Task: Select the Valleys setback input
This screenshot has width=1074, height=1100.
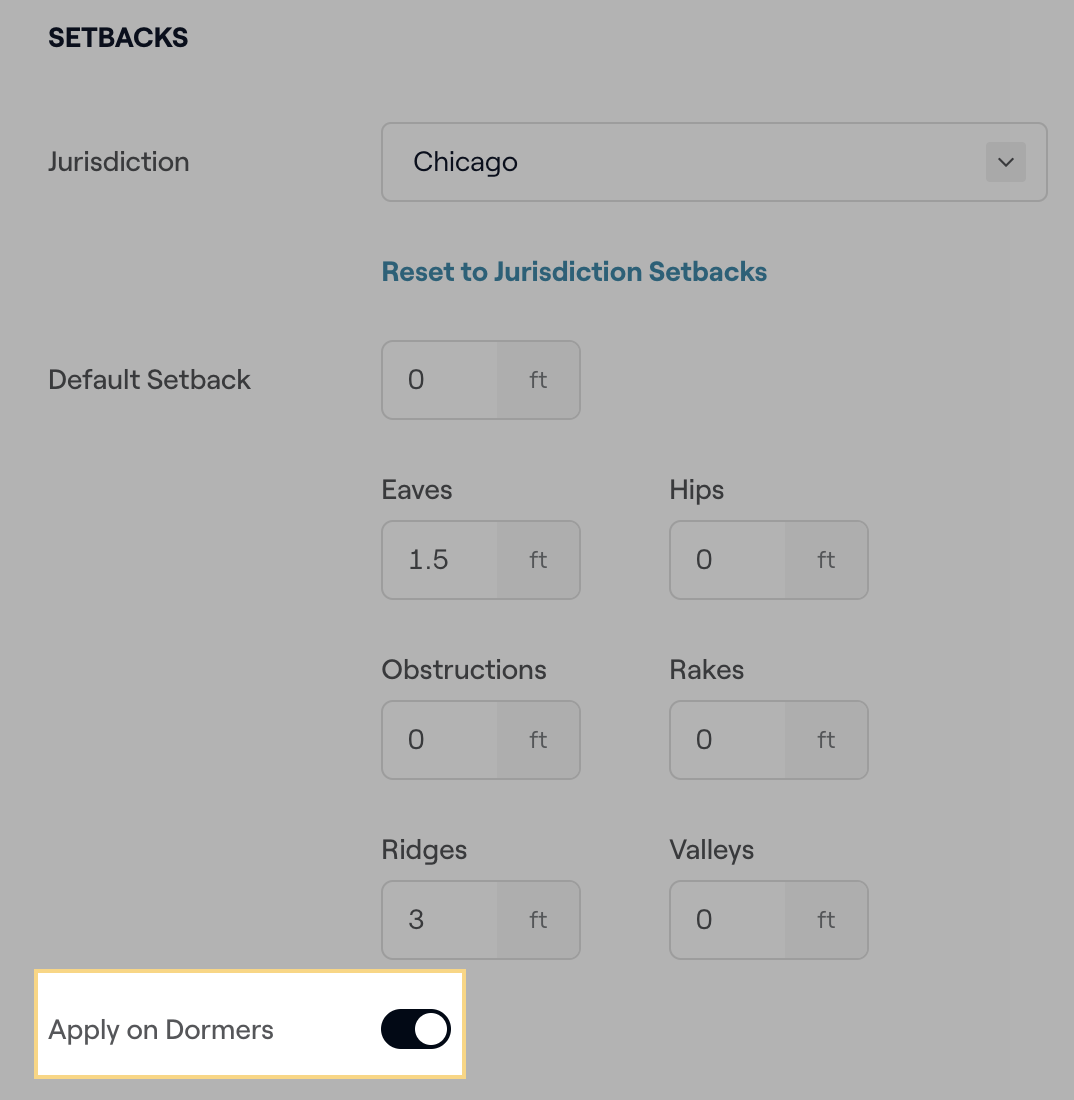Action: [728, 920]
